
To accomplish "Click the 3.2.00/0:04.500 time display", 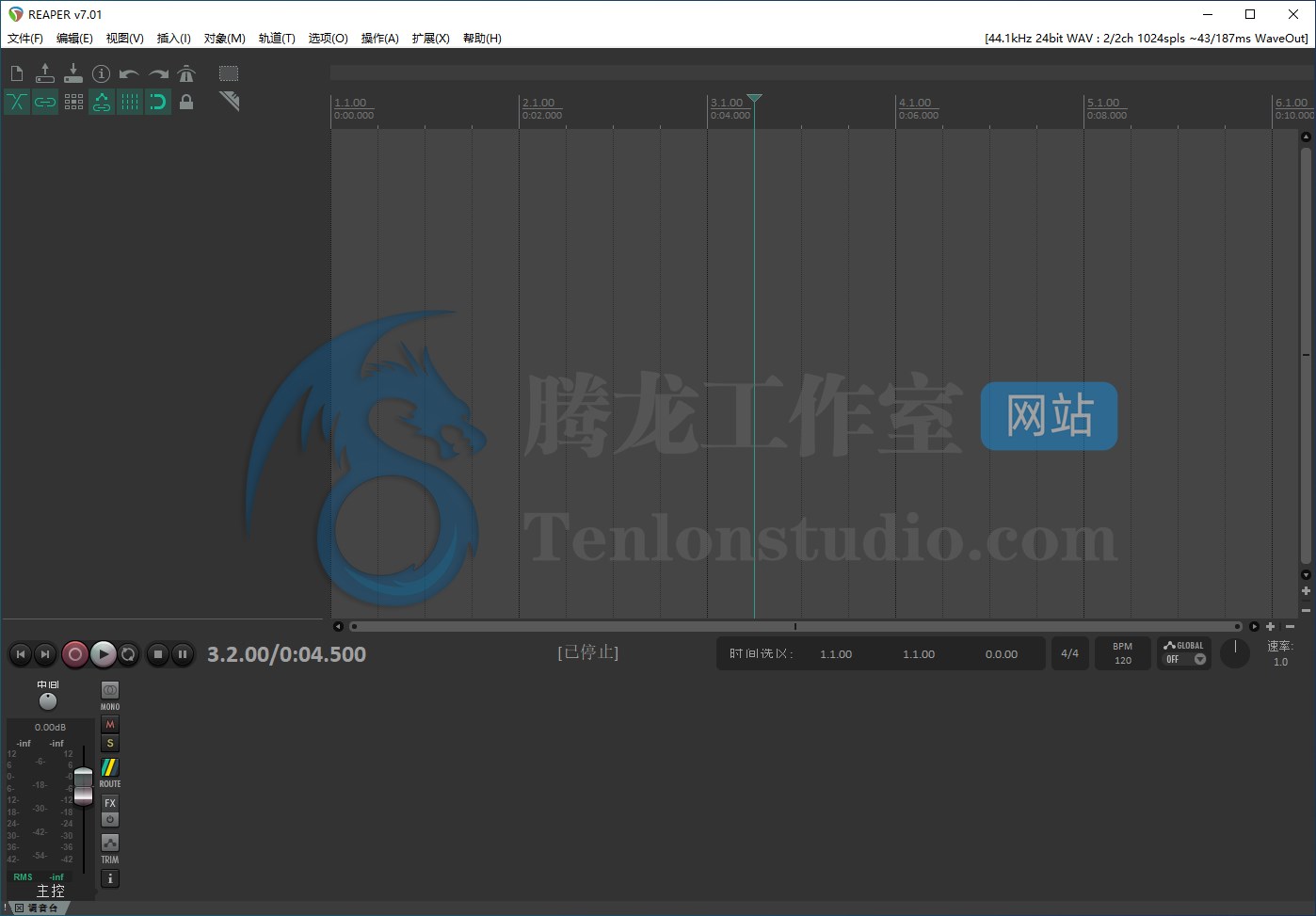I will coord(287,654).
